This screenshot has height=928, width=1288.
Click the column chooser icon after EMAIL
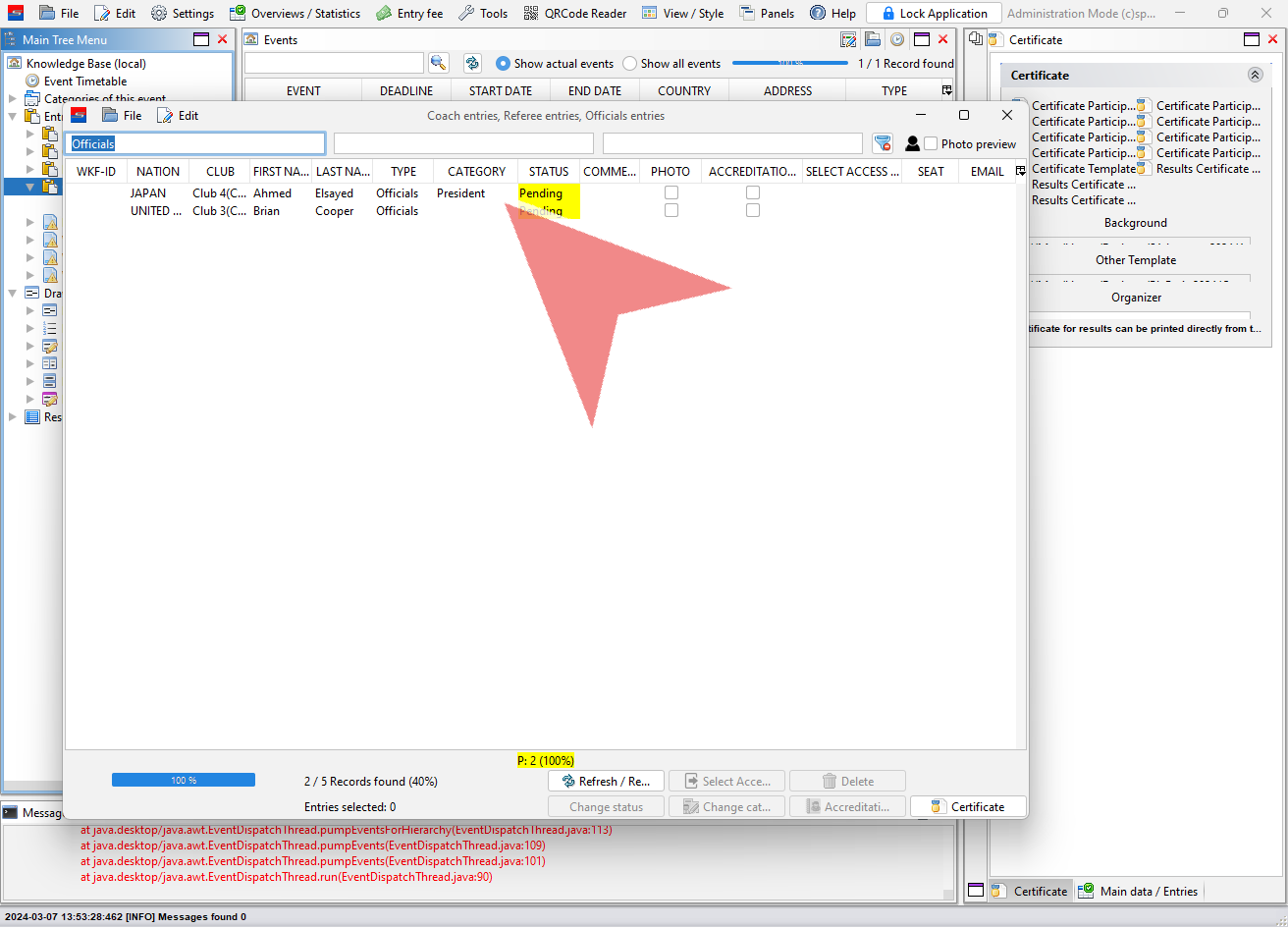(x=1020, y=171)
